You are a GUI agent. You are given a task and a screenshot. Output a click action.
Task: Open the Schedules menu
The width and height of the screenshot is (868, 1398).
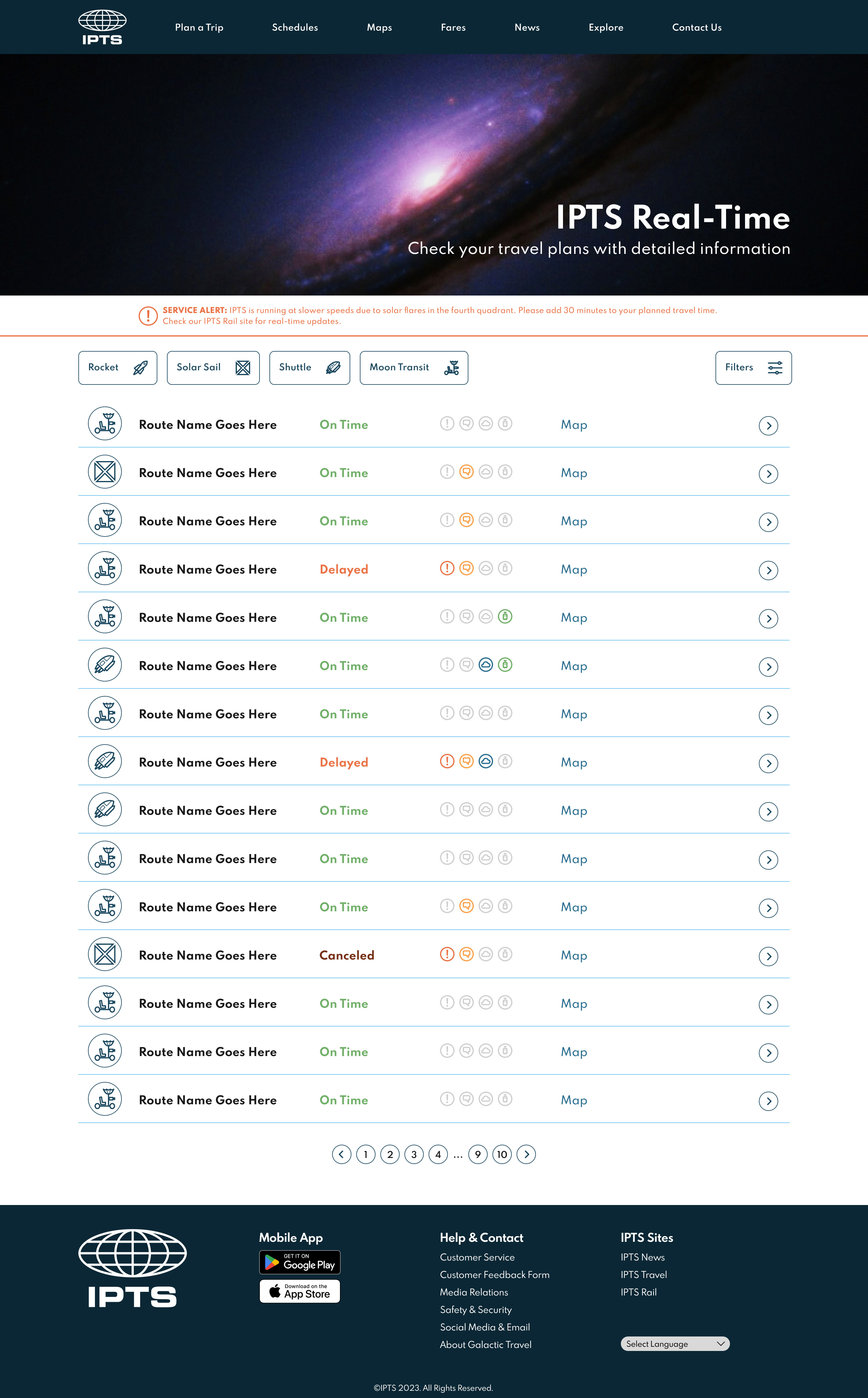pyautogui.click(x=295, y=27)
